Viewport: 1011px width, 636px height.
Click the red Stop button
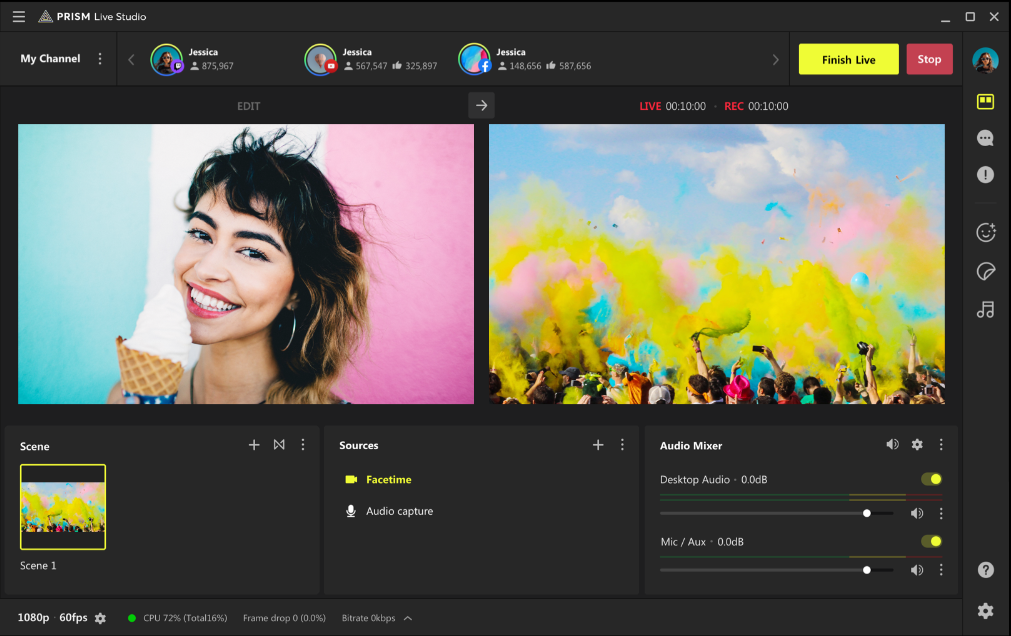929,60
